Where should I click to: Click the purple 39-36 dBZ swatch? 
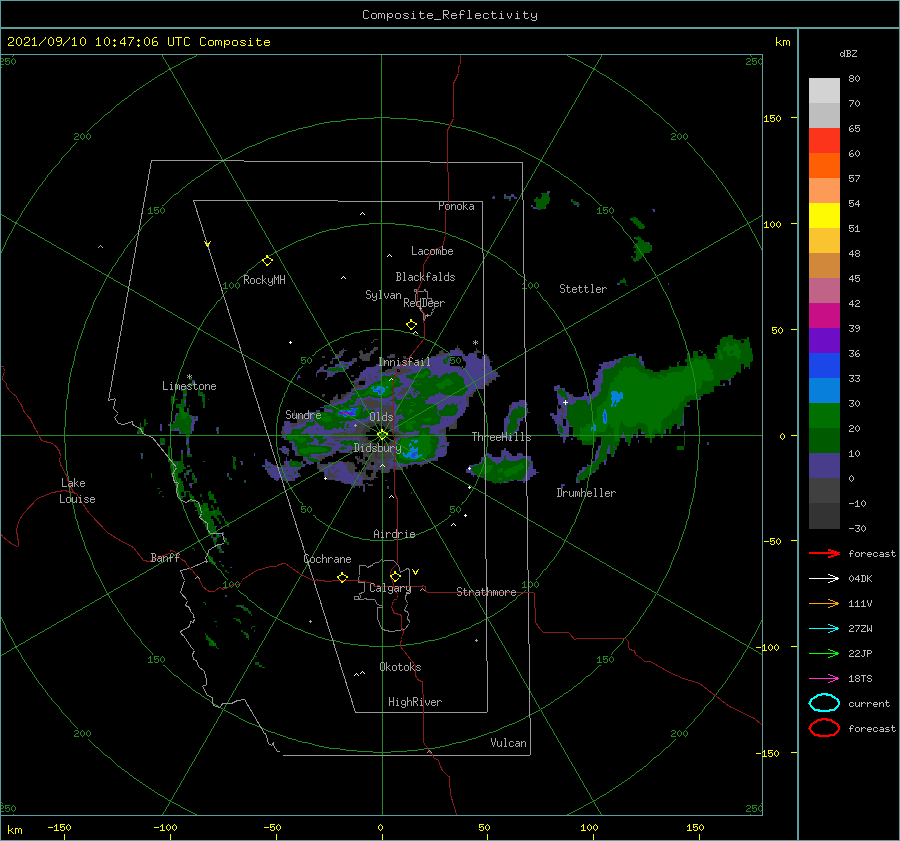click(x=824, y=341)
